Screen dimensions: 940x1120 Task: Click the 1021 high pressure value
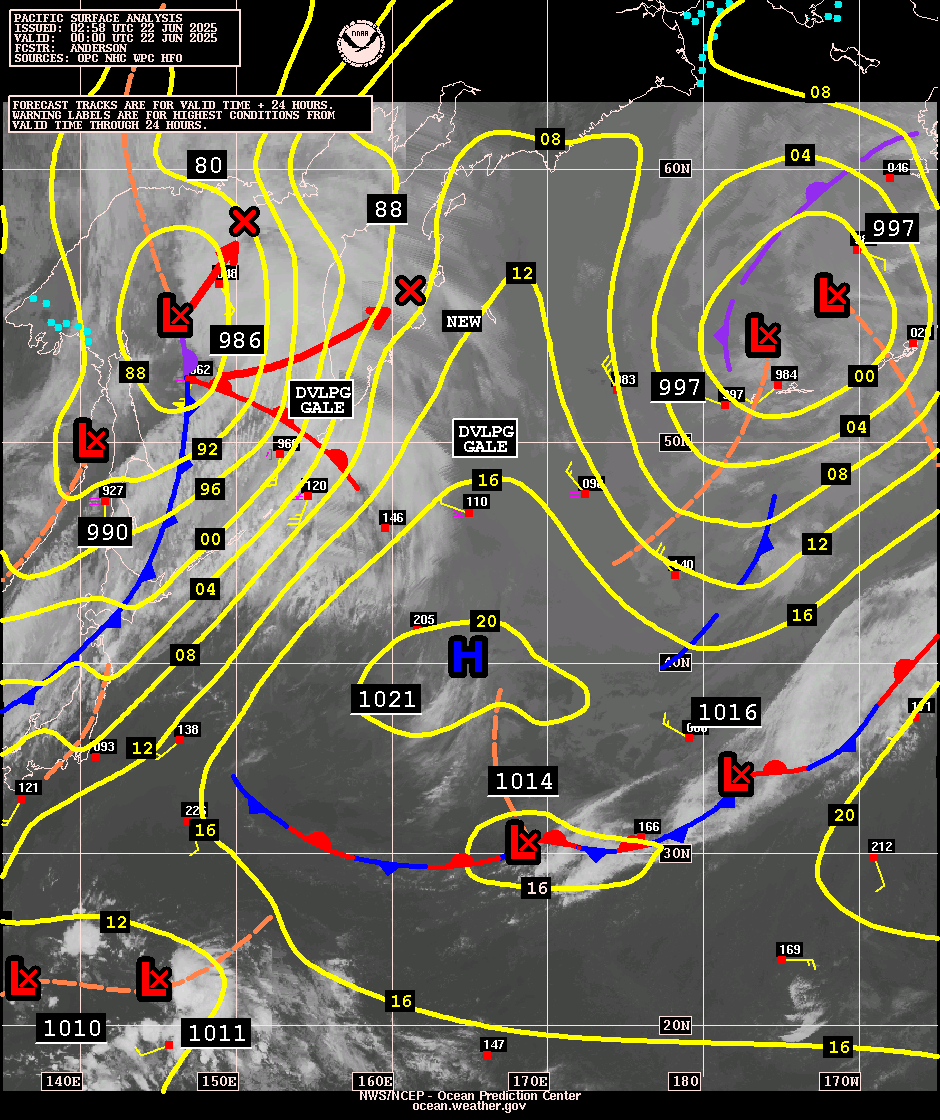point(386,699)
